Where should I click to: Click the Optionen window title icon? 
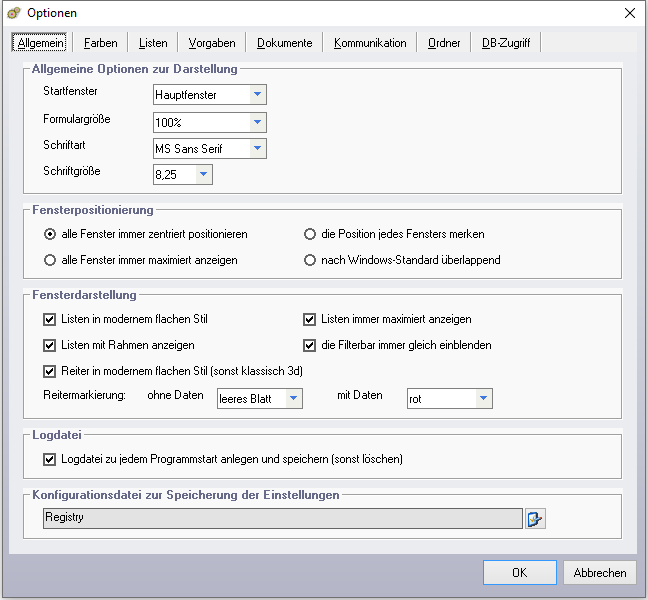click(x=14, y=13)
